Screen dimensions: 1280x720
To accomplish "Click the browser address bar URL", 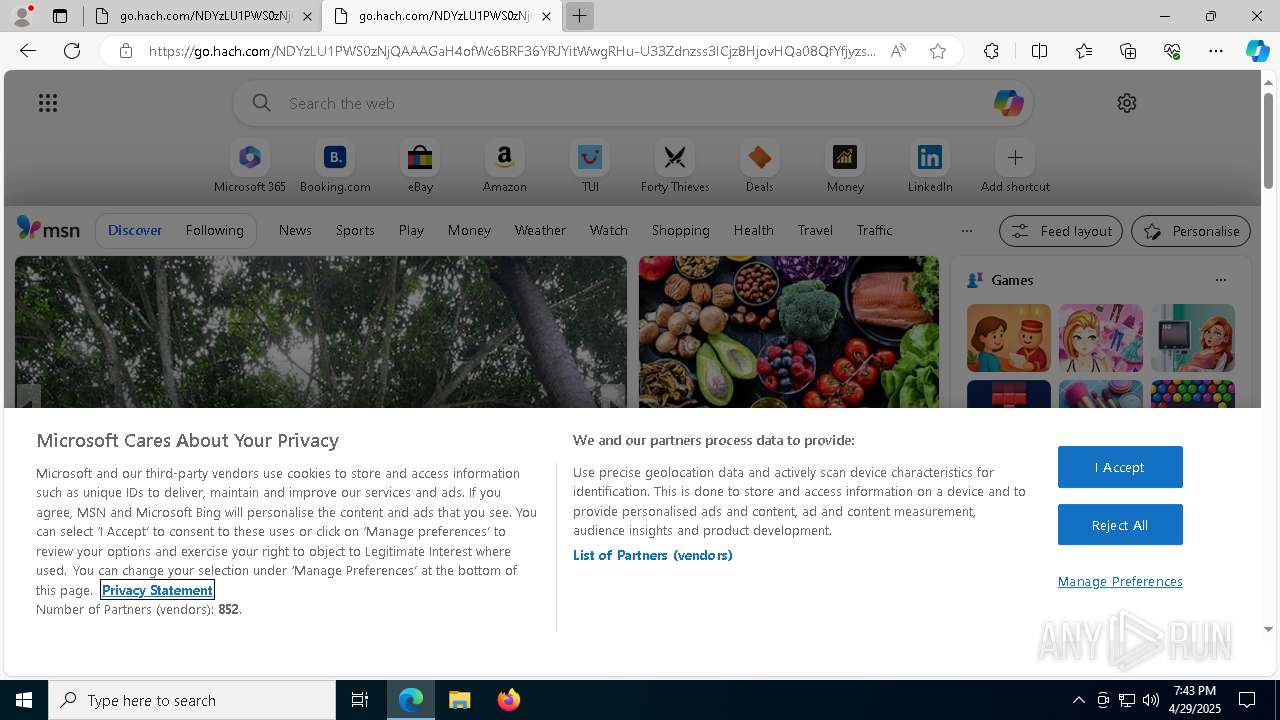I will click(512, 51).
